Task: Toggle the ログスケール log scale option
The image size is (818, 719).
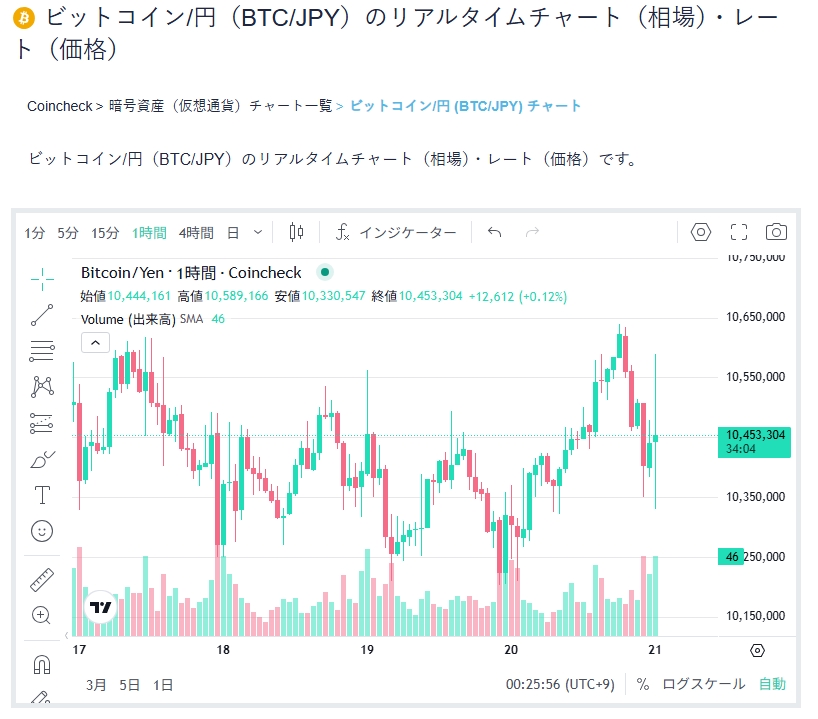Action: click(x=704, y=684)
